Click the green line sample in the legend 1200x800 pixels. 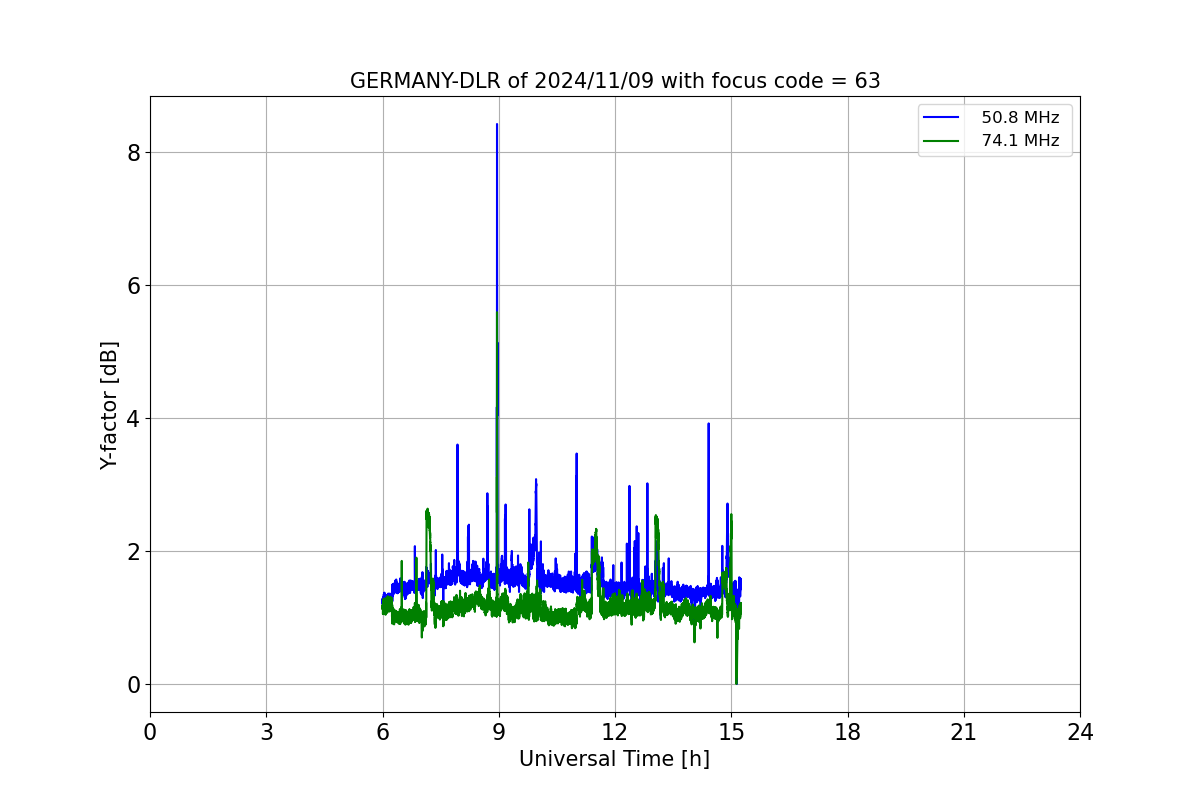[x=942, y=141]
